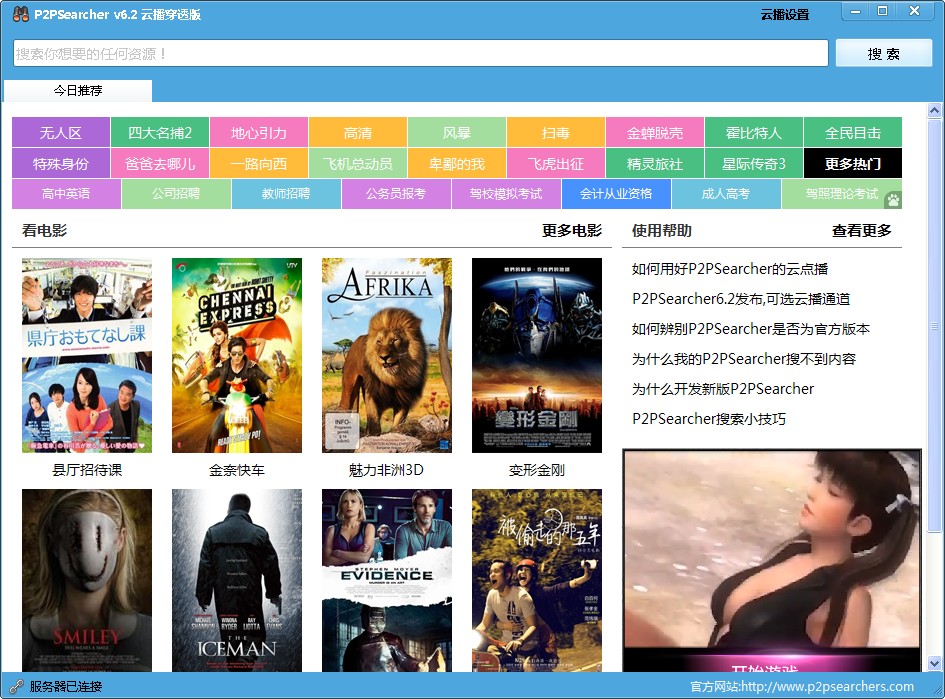Open the 云播设置 settings menu
This screenshot has width=945, height=699.
click(x=784, y=14)
